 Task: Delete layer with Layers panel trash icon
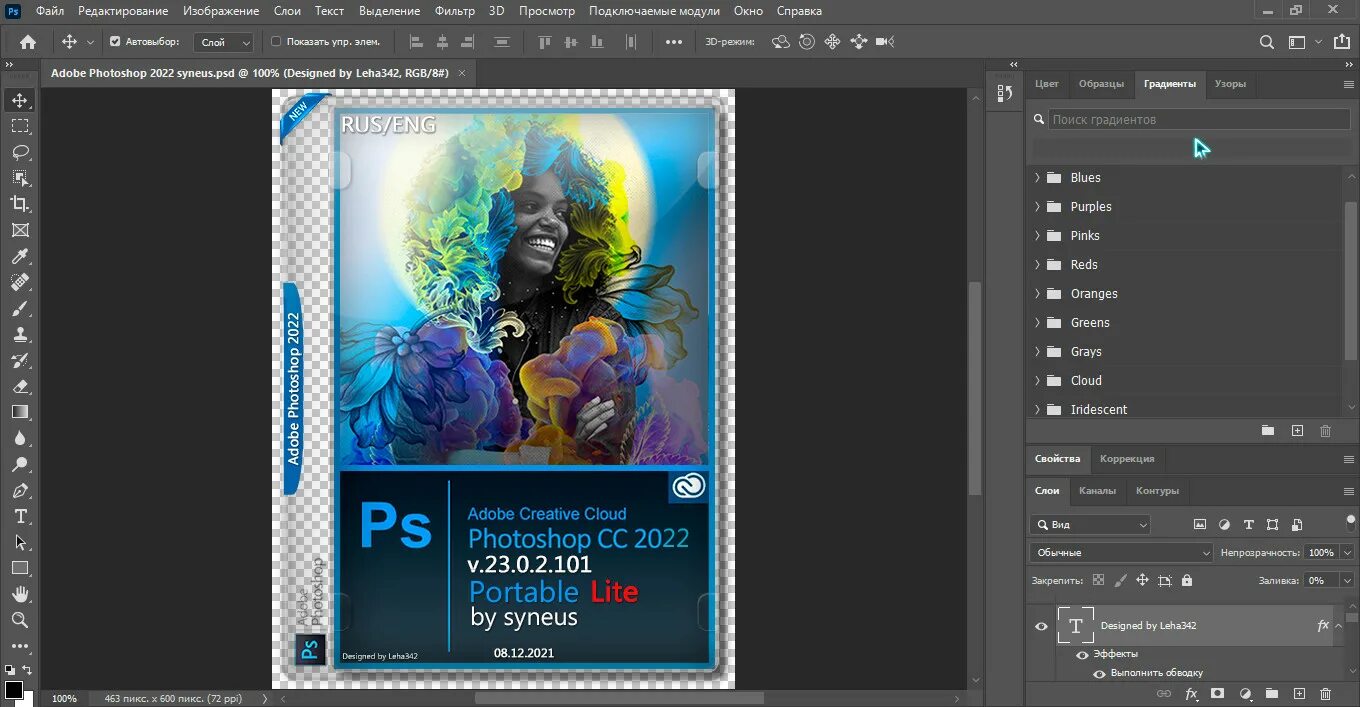tap(1326, 693)
